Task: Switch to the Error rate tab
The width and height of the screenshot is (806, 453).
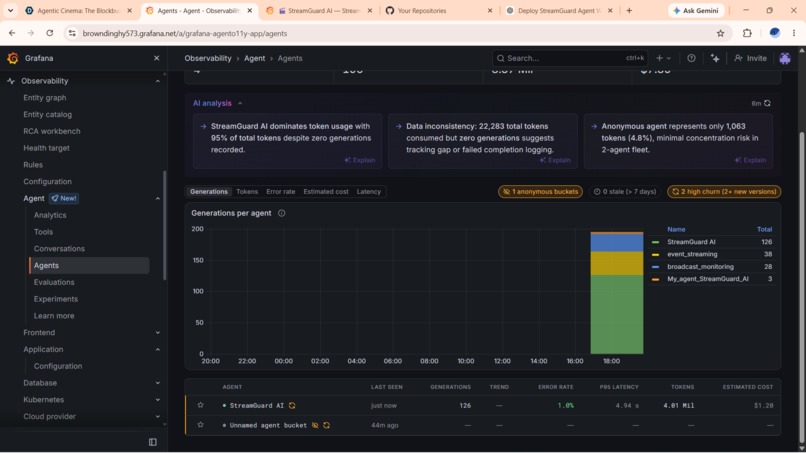Action: pos(281,192)
